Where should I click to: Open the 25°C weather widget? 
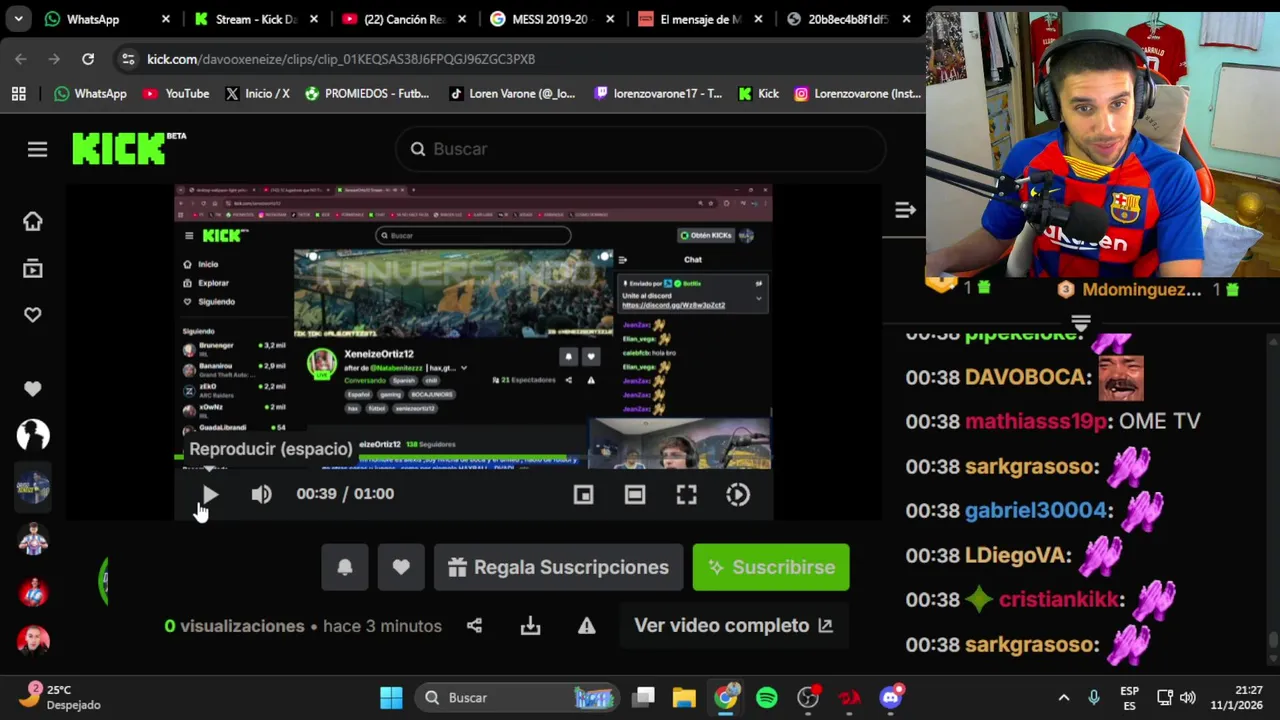pyautogui.click(x=62, y=697)
